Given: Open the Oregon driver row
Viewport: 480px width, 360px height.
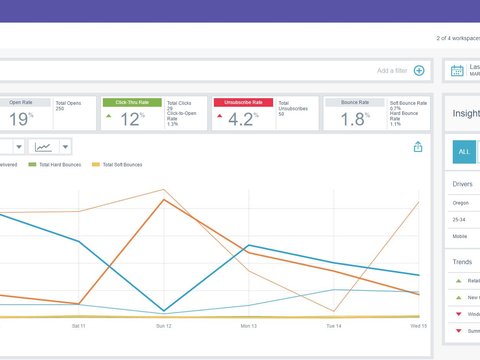Looking at the screenshot, I should tap(464, 203).
